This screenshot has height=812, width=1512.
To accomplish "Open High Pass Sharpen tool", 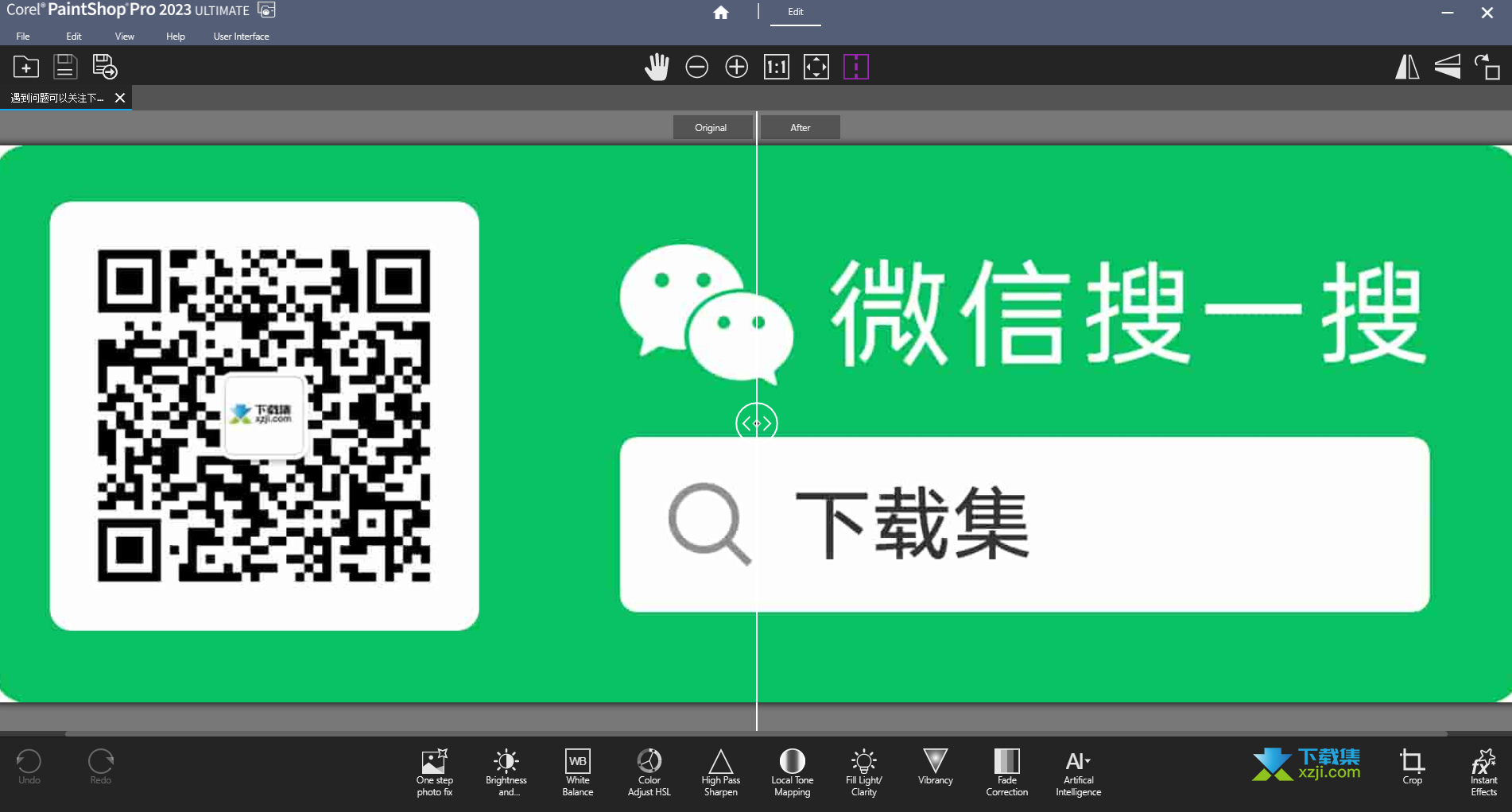I will 721,772.
